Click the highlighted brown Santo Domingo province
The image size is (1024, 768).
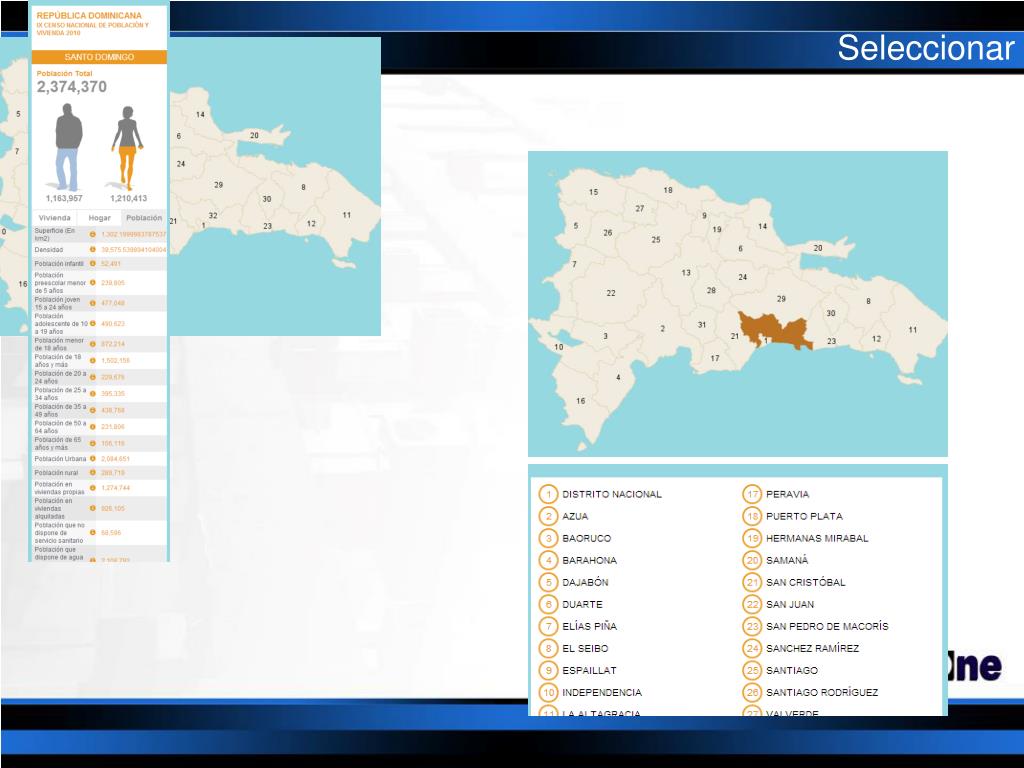pyautogui.click(x=774, y=329)
